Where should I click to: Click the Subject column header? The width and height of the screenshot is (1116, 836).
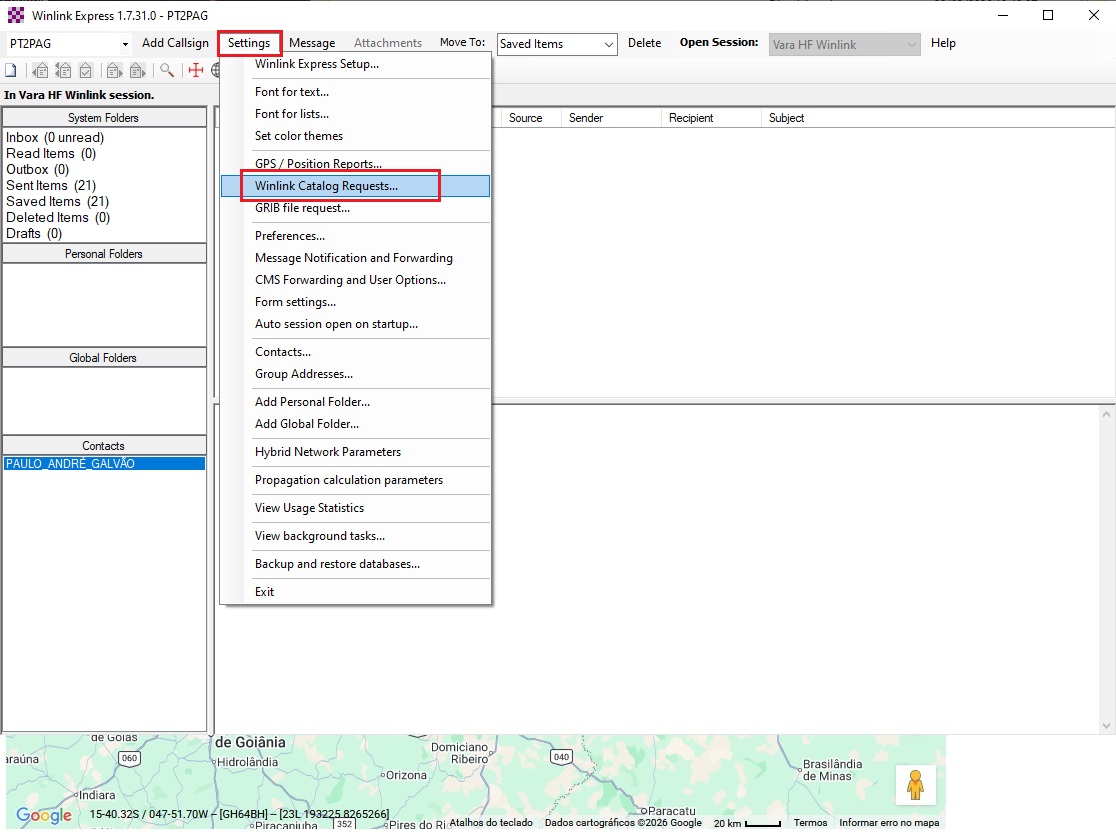coord(786,118)
